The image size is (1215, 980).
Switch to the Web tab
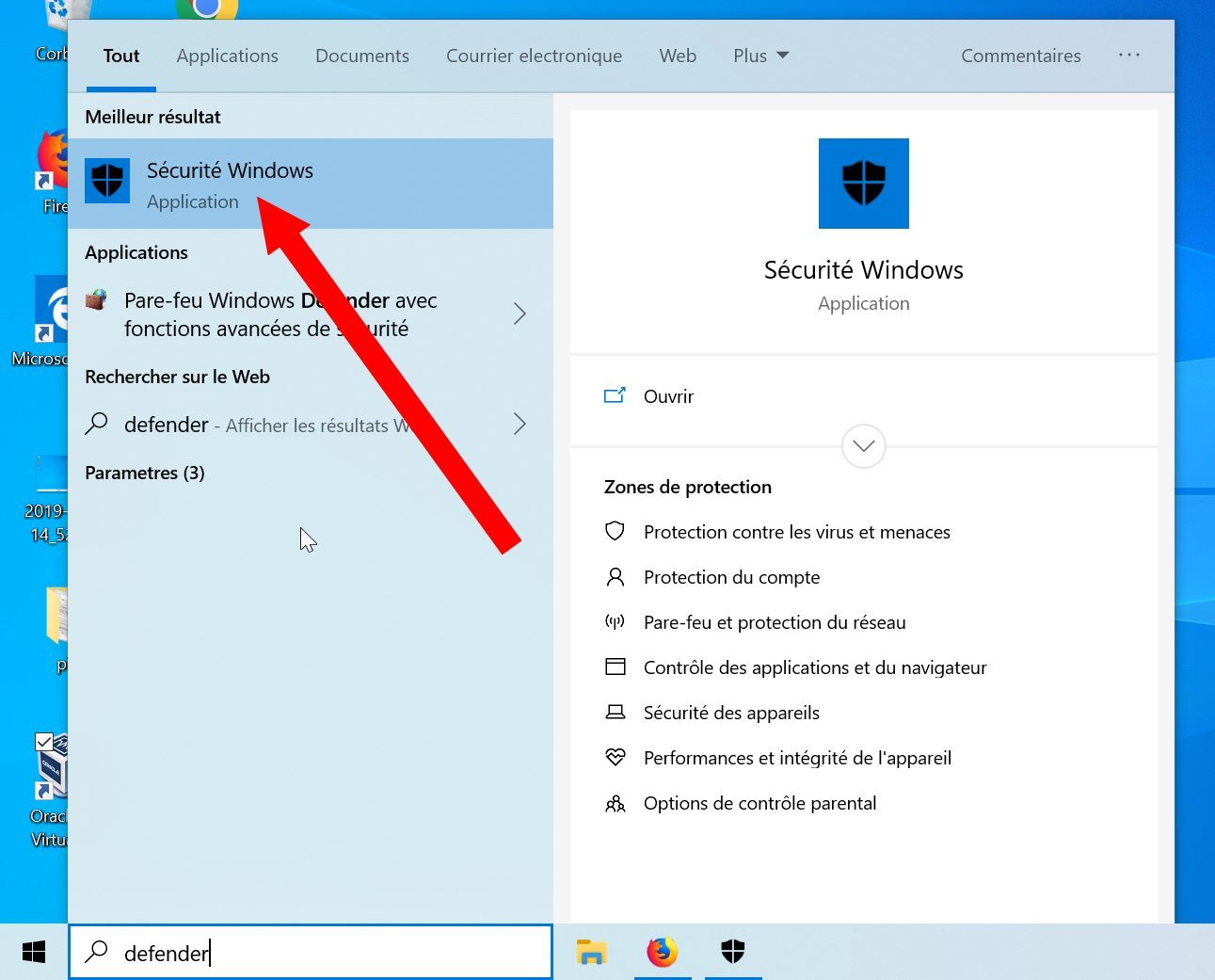(x=678, y=56)
